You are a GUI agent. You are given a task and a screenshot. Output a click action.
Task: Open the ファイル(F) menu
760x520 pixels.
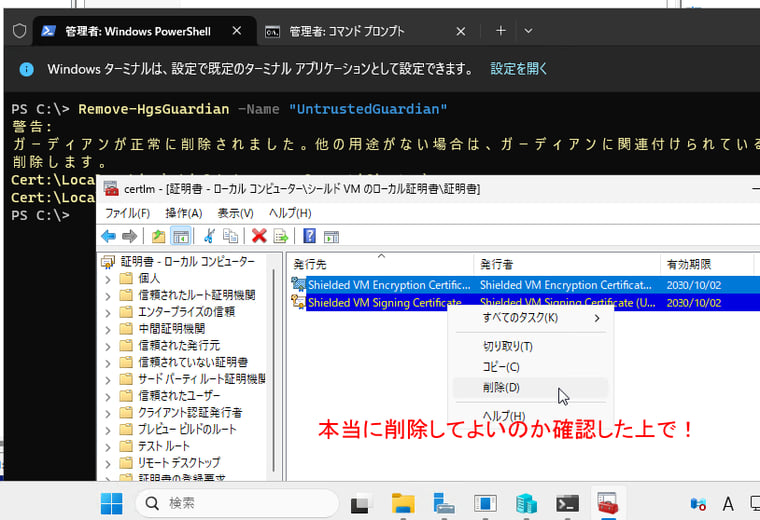click(x=127, y=213)
